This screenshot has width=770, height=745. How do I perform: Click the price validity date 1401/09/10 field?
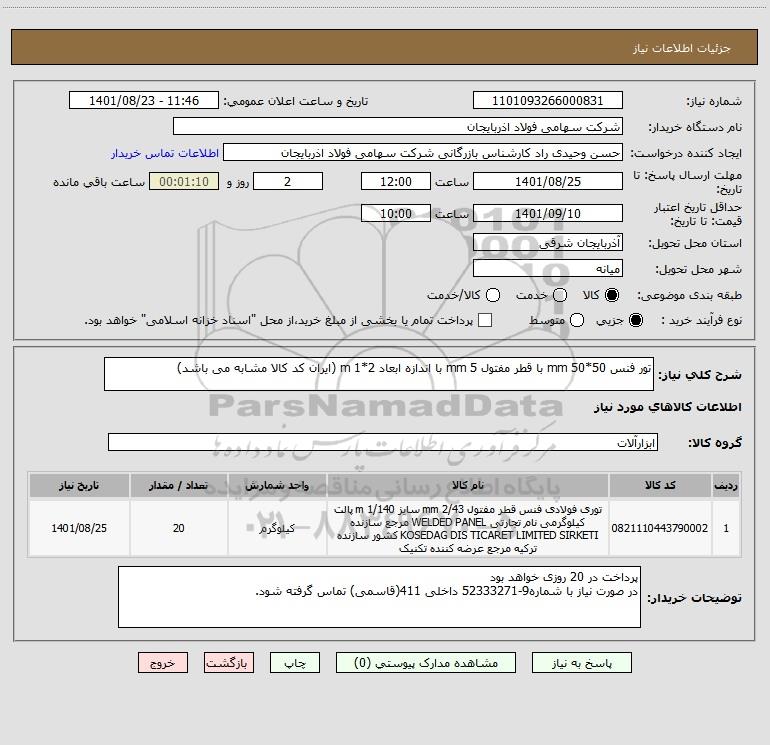coord(548,213)
